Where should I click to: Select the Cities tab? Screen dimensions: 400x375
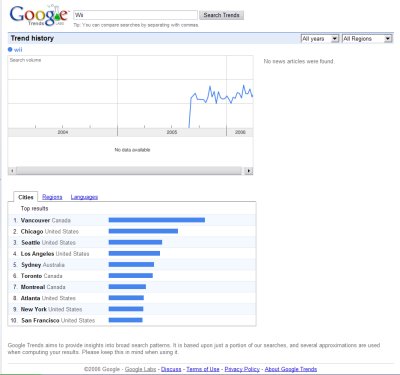(x=26, y=197)
